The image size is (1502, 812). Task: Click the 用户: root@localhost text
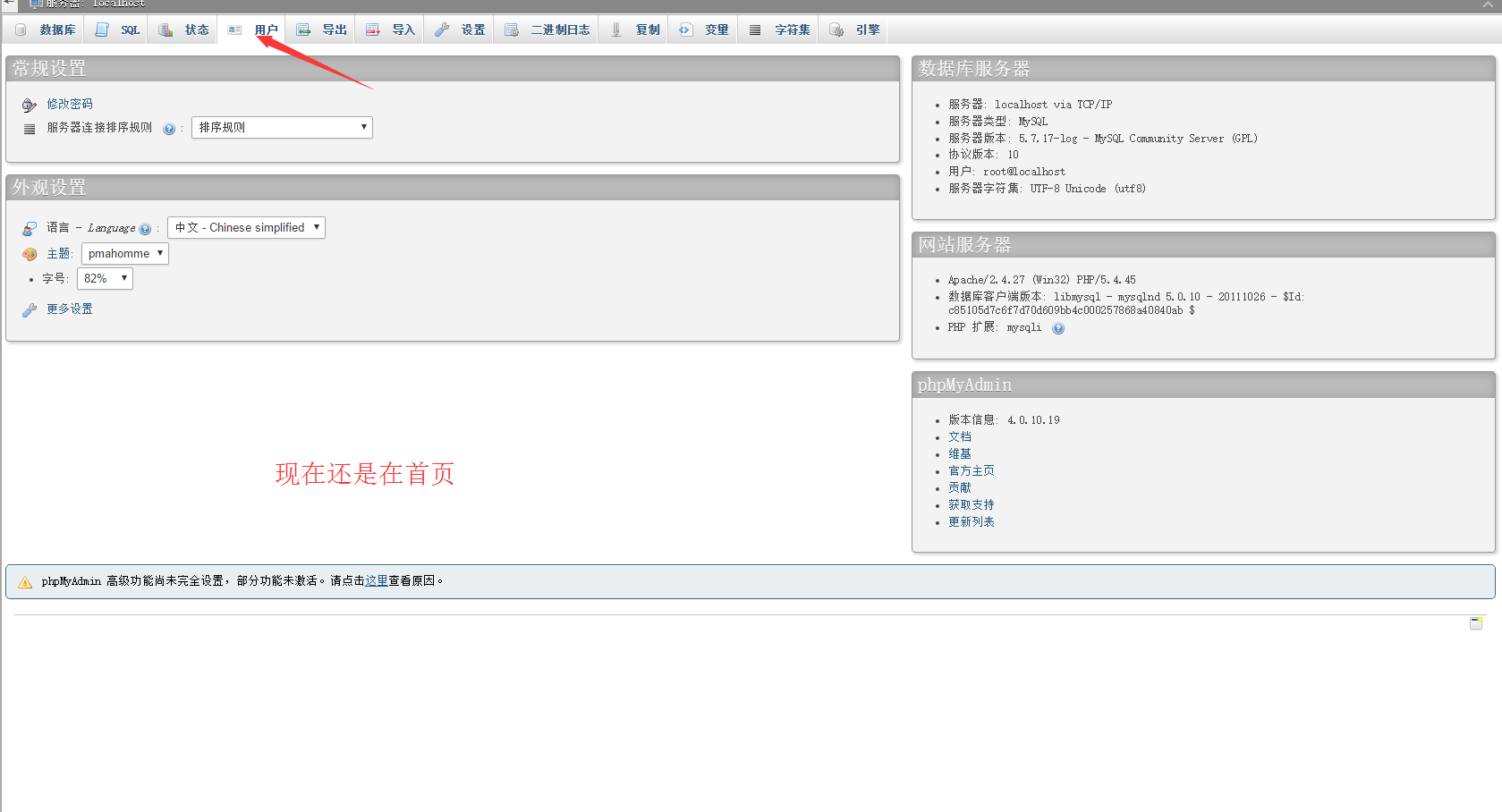(x=1007, y=172)
